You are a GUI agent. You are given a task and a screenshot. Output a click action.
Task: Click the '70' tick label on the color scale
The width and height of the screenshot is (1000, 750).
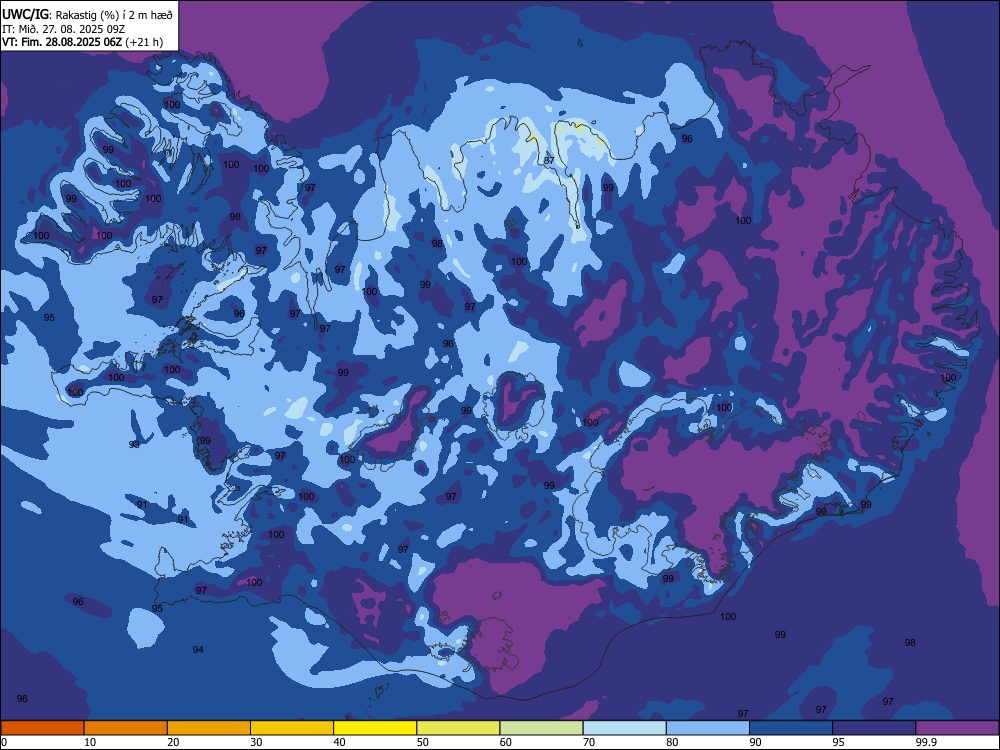pyautogui.click(x=589, y=742)
